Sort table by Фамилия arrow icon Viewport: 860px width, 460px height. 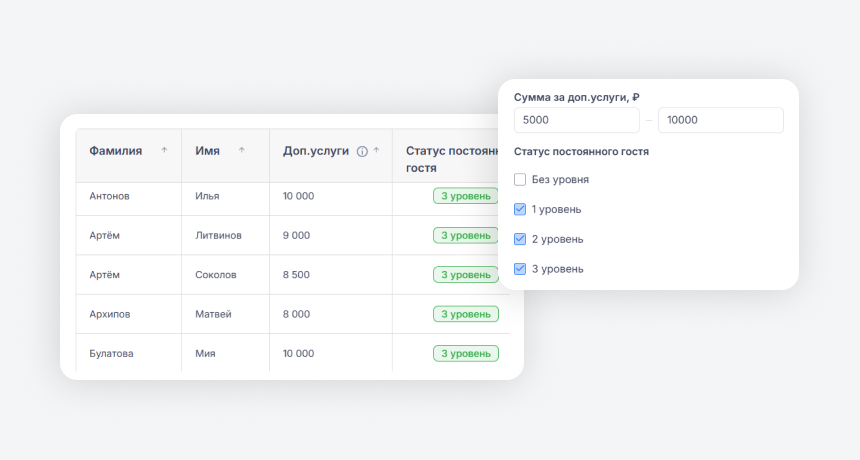tap(164, 151)
